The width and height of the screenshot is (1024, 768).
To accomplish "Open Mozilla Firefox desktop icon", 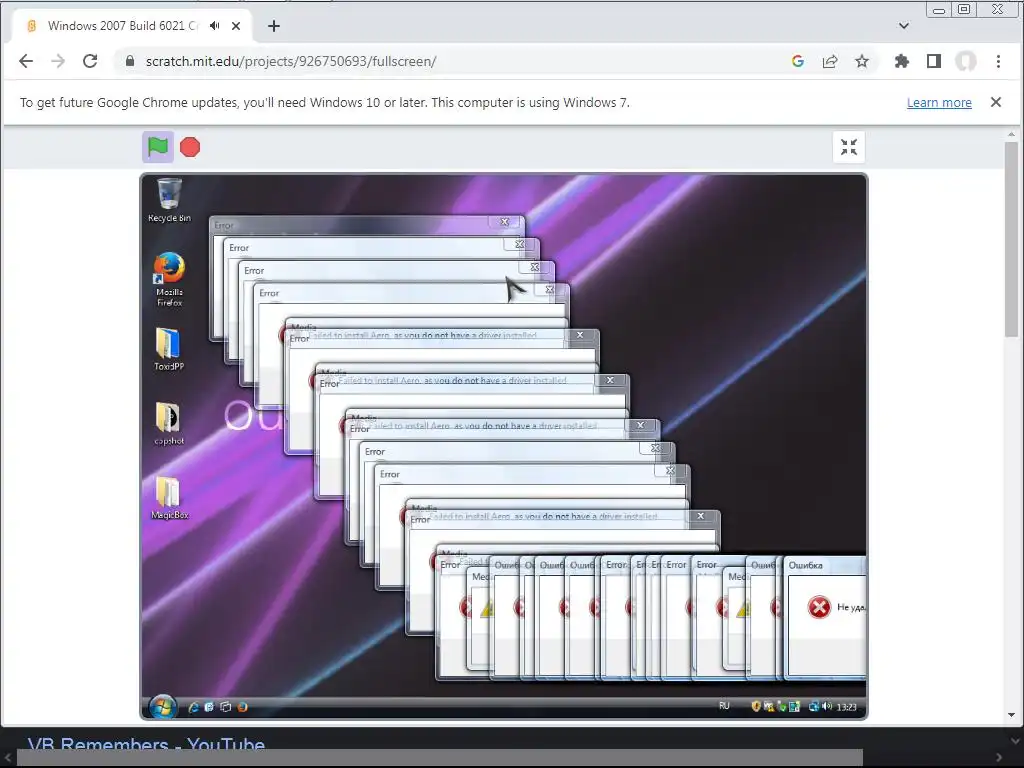I will [x=169, y=280].
